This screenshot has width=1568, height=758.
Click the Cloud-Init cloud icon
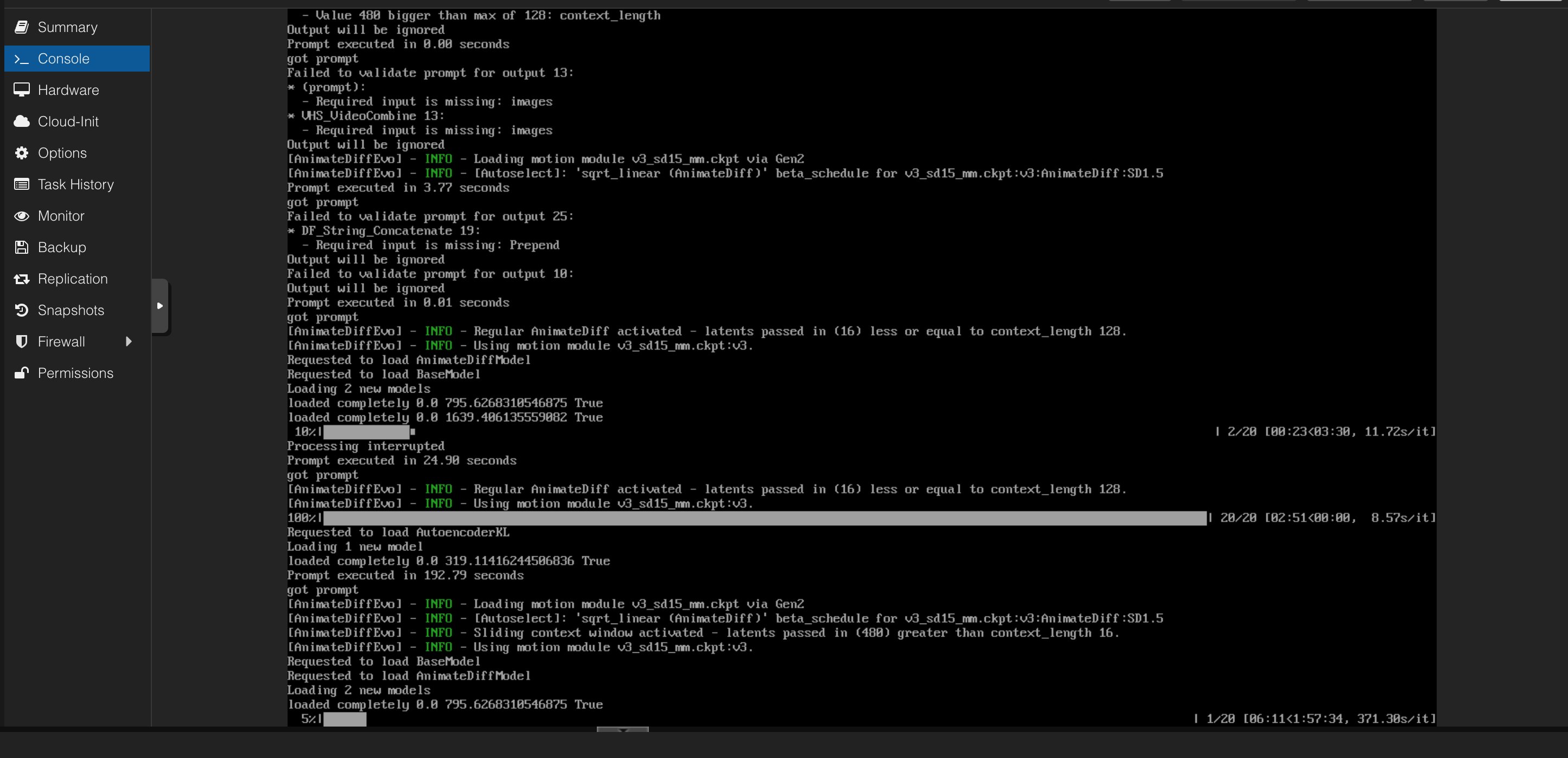coord(22,121)
